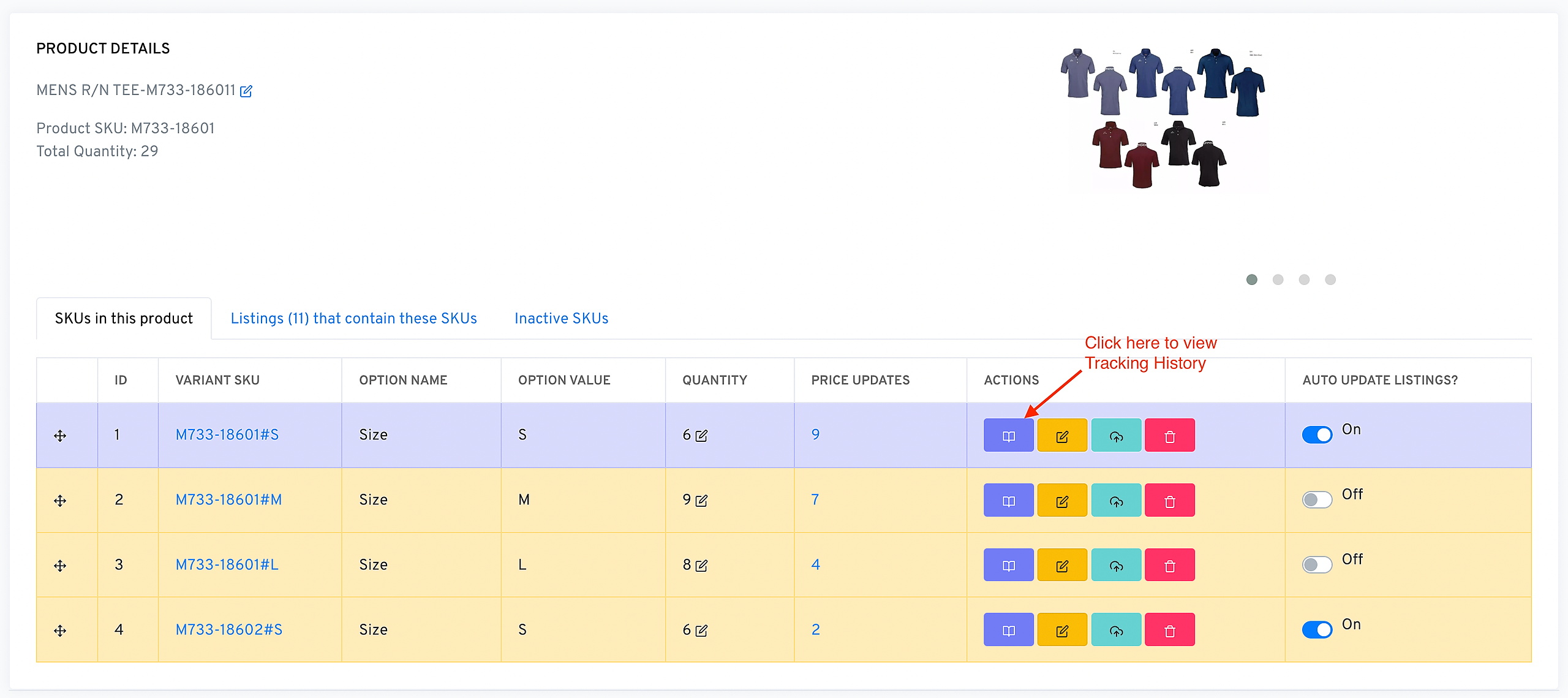The width and height of the screenshot is (1568, 698).
Task: Open variant SKU link M733-18601#L
Action: [x=227, y=564]
